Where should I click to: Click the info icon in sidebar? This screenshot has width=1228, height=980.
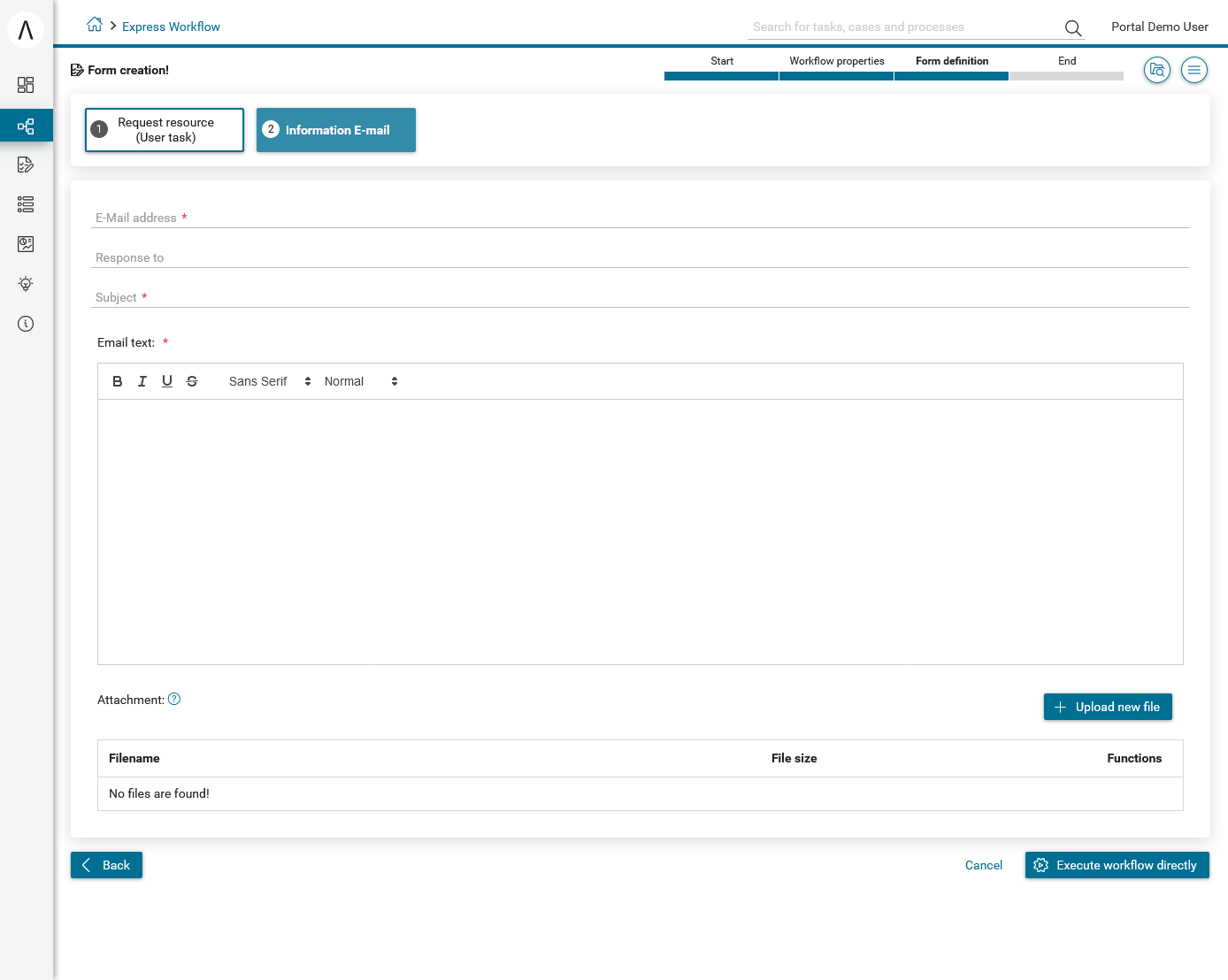point(26,324)
